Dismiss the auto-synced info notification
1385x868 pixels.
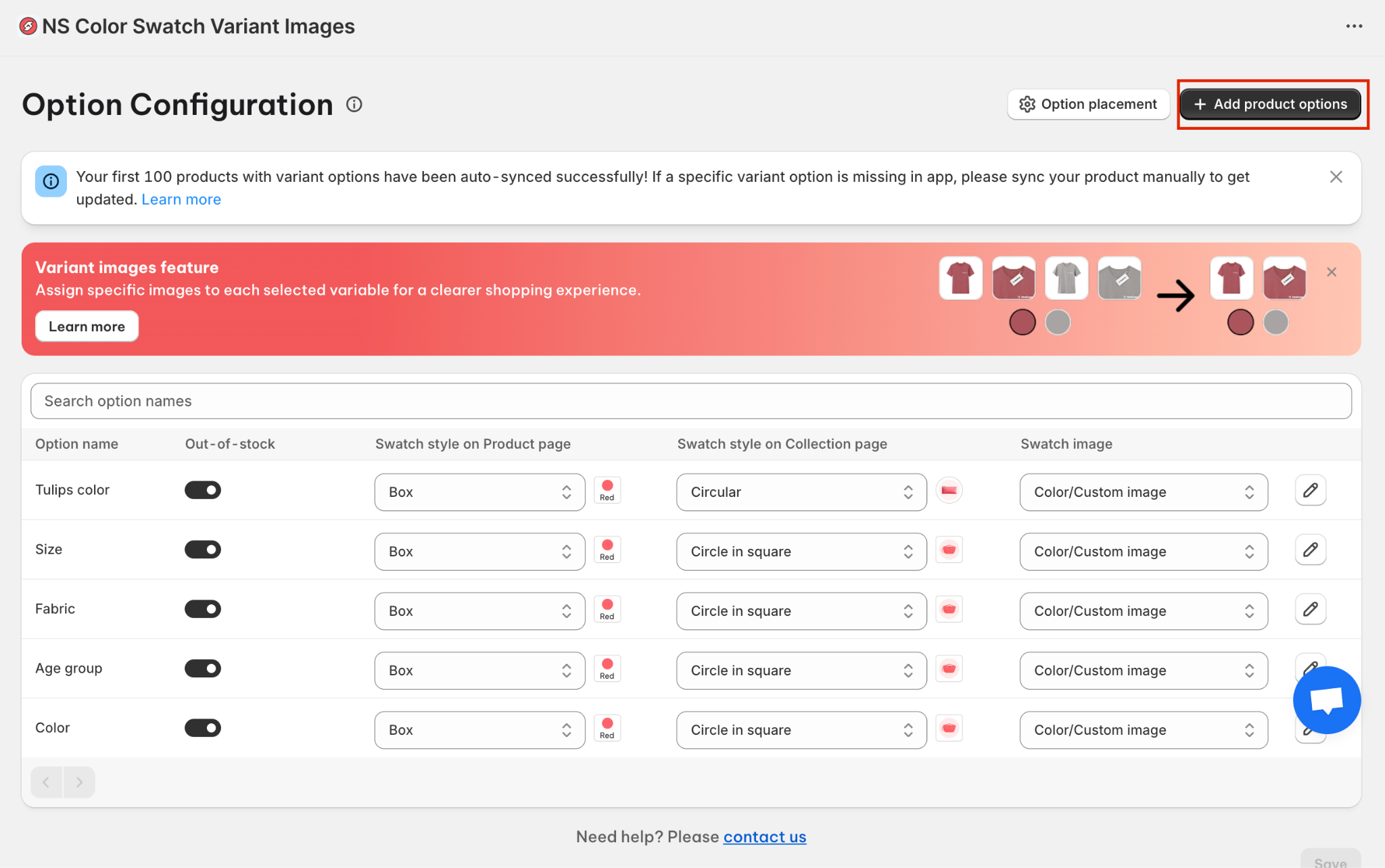(1336, 177)
